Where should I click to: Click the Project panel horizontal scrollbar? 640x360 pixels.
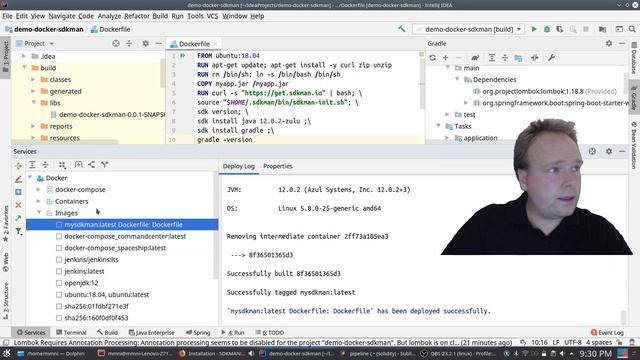[65, 142]
